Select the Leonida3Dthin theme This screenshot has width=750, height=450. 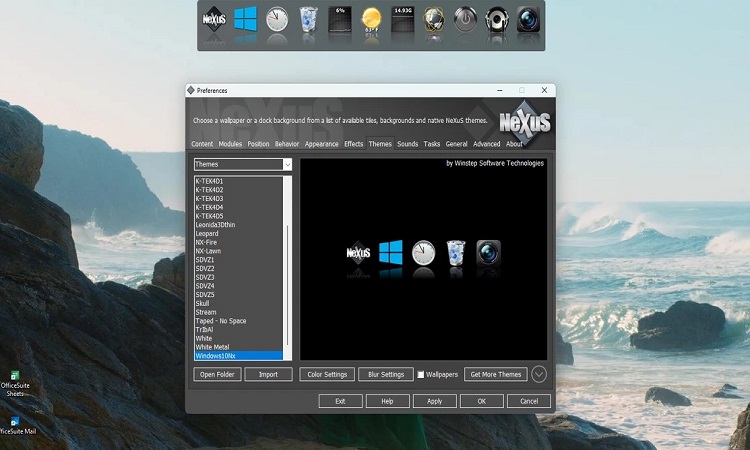(x=239, y=225)
